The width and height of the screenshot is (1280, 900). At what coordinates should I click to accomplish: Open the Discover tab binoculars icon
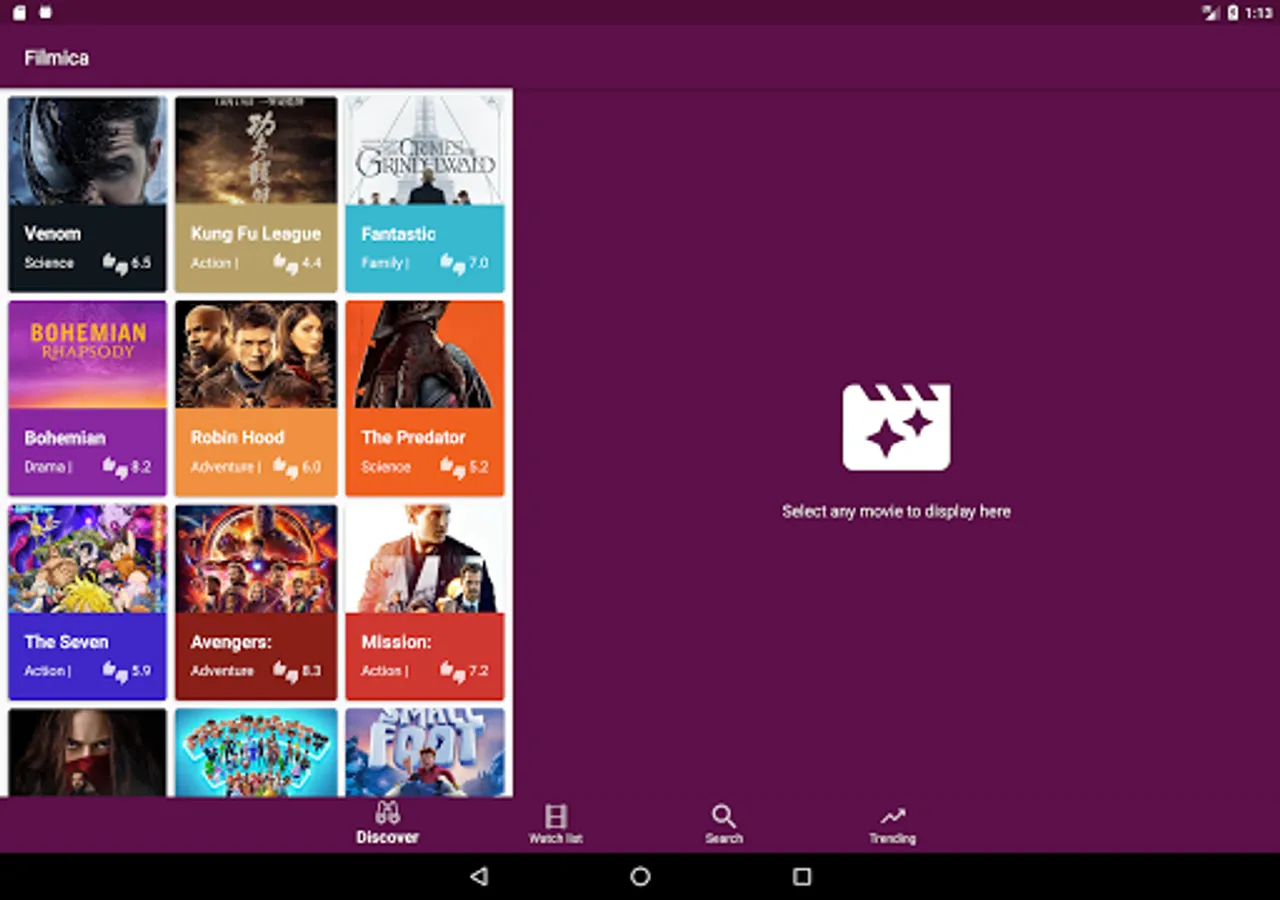pyautogui.click(x=387, y=813)
